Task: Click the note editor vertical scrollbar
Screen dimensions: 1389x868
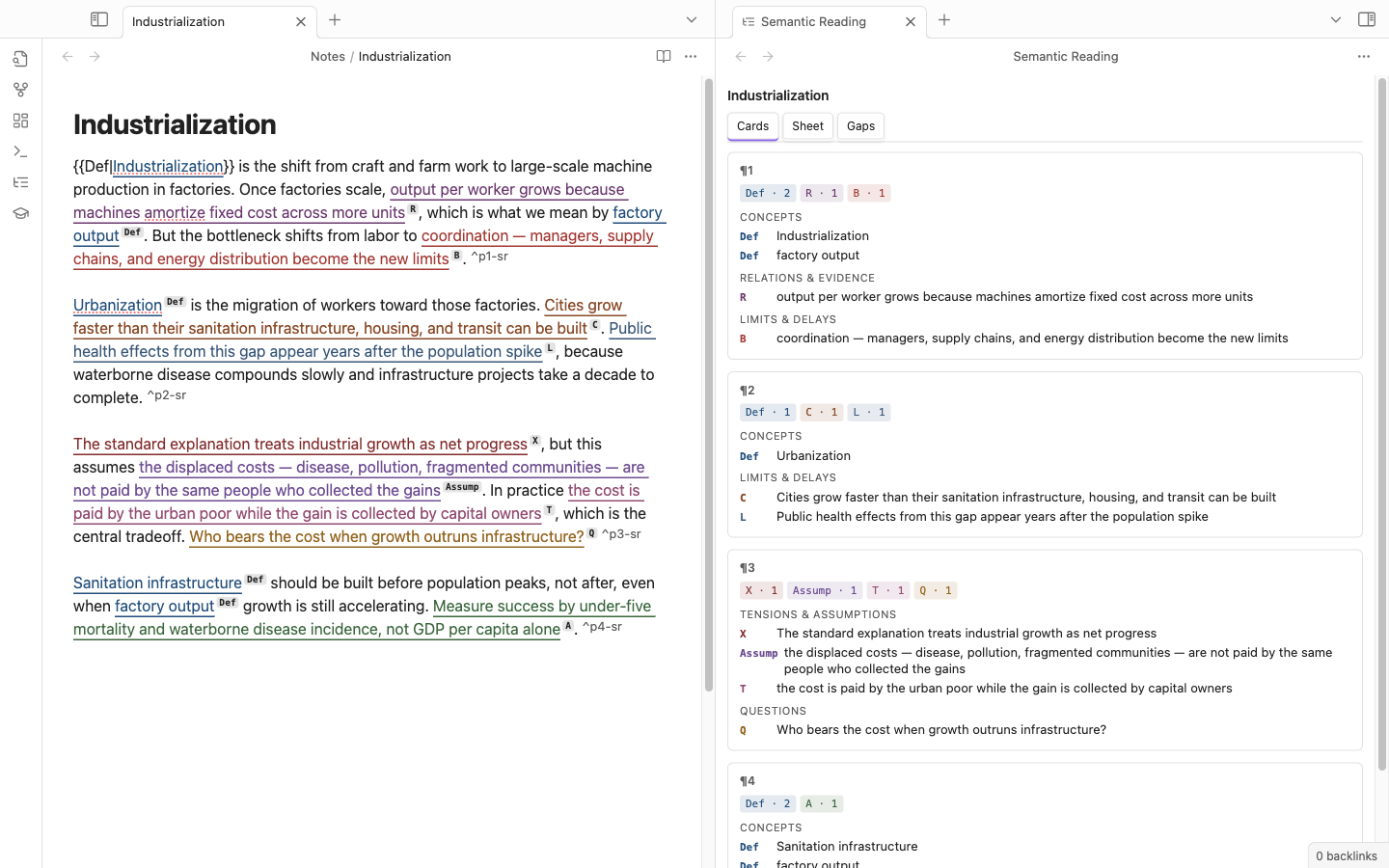Action: (x=708, y=386)
